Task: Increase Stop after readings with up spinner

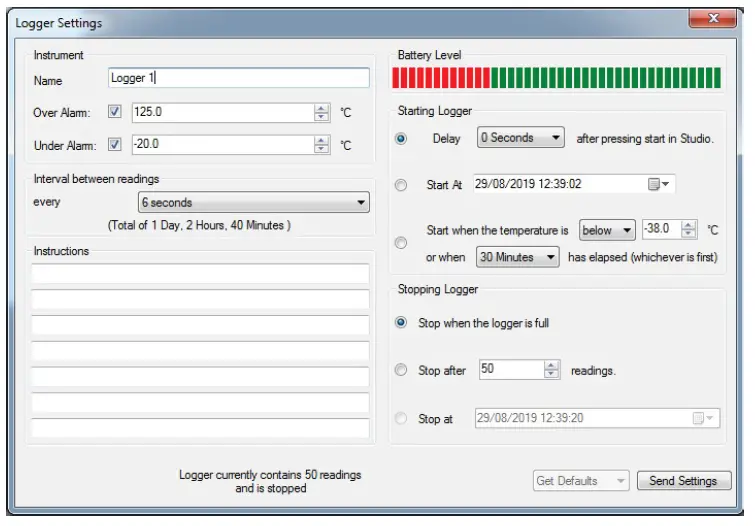Action: 551,365
